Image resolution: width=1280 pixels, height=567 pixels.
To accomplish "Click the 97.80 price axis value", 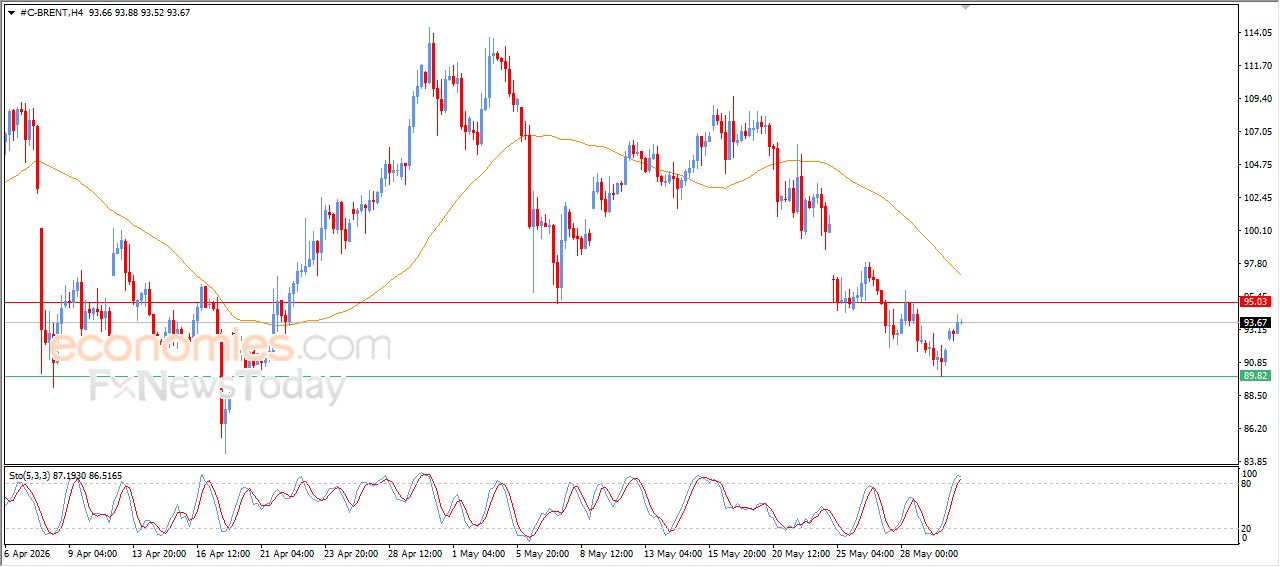I will (x=1257, y=264).
